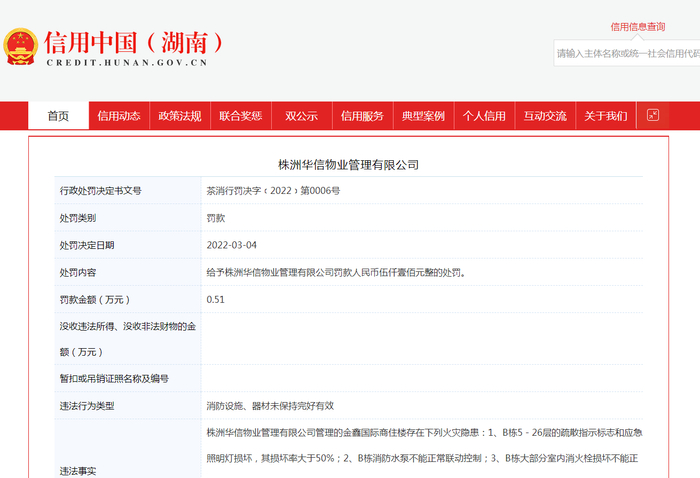Open the 互动交流 menu item
This screenshot has width=700, height=478.
(545, 116)
